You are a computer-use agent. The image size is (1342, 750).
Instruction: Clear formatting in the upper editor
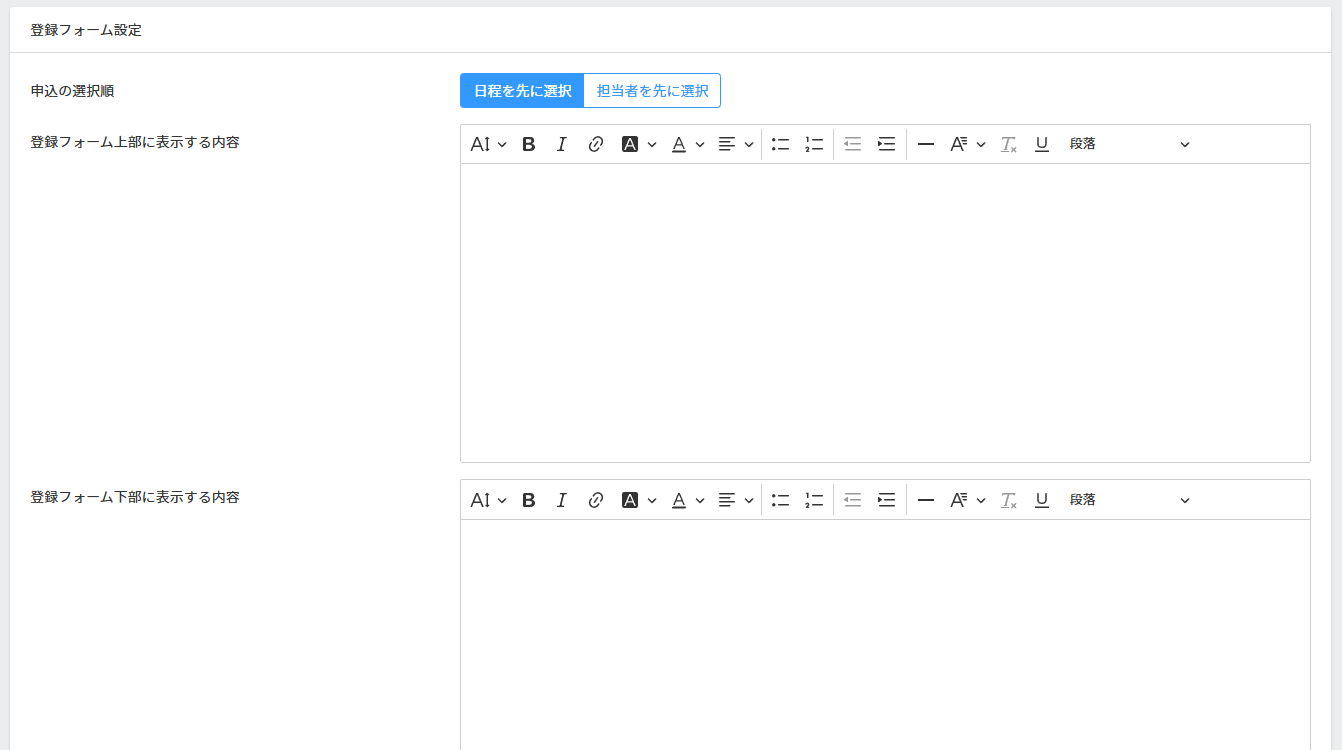(1008, 144)
